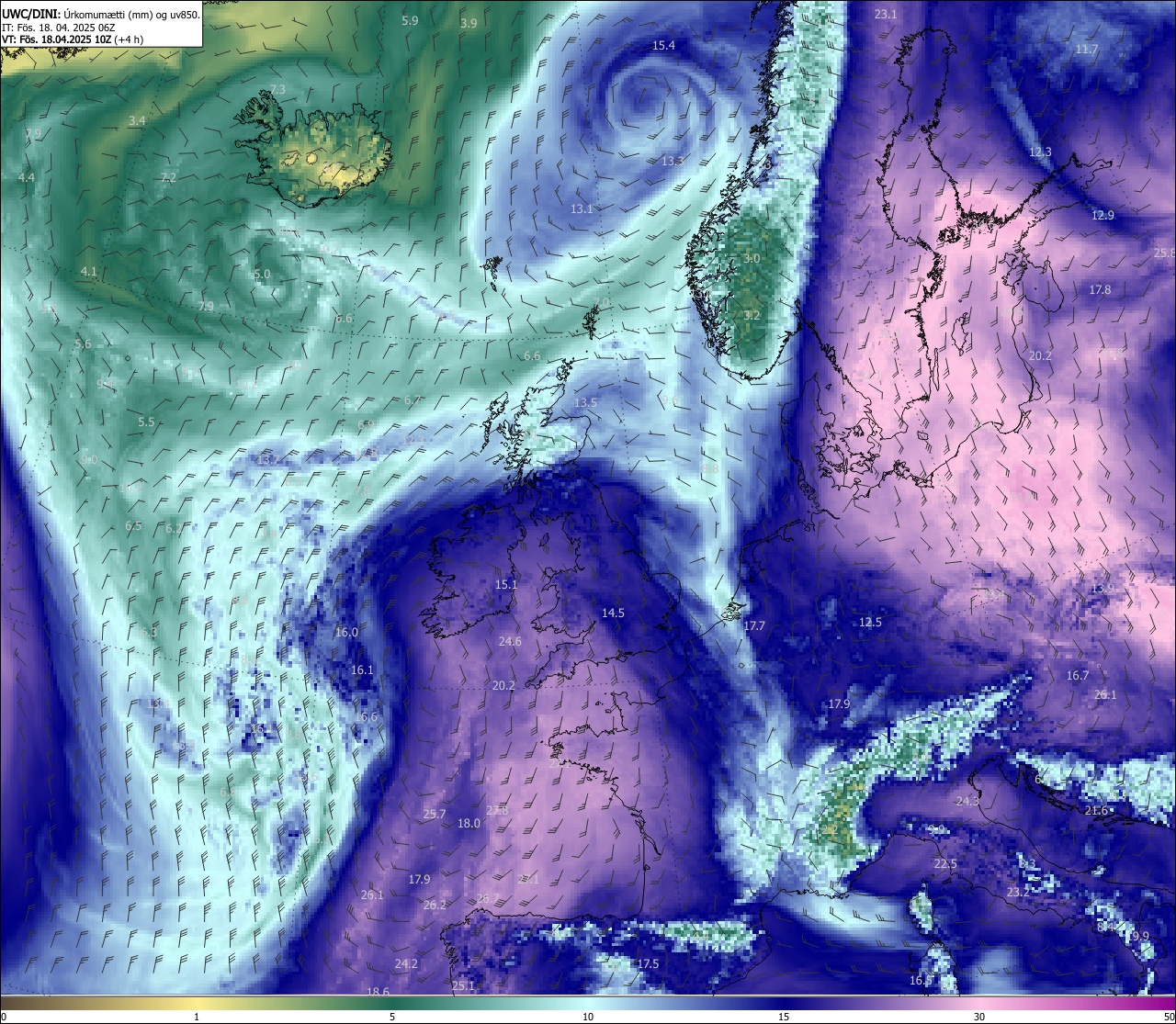The image size is (1176, 1024).
Task: Click the map value '18.6'
Action: pos(378,991)
